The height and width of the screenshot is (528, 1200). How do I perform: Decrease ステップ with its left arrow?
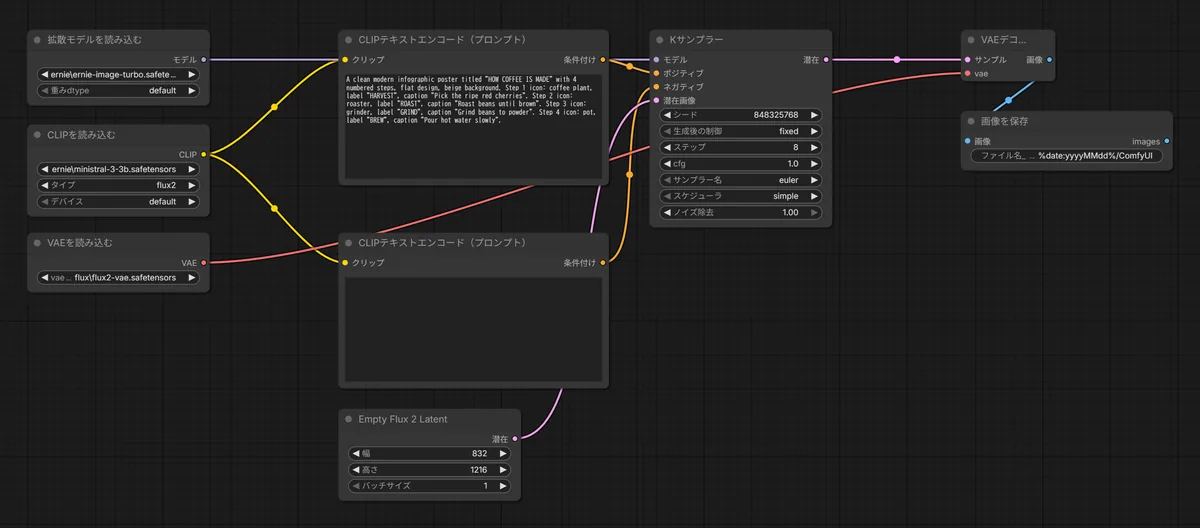[667, 147]
